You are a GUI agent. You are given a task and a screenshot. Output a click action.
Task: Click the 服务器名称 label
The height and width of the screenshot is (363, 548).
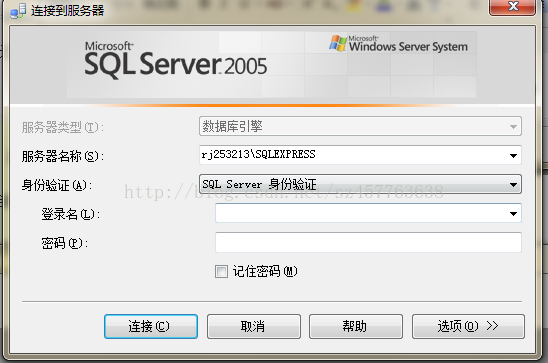63,156
